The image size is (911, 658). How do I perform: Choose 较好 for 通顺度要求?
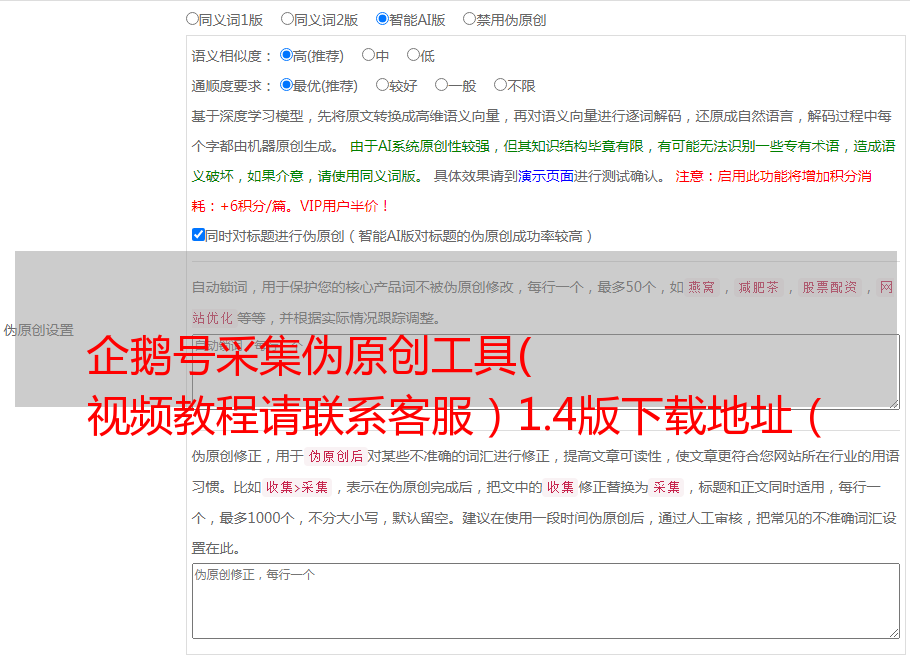[382, 85]
